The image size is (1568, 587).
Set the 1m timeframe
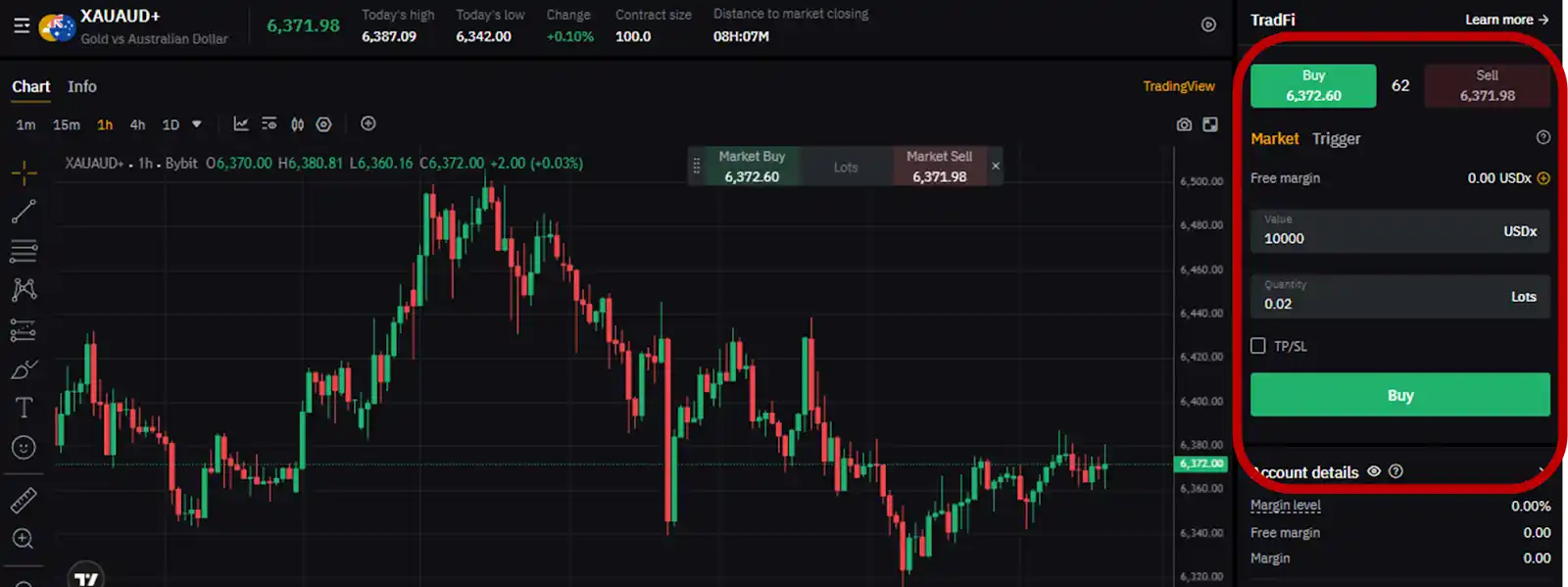click(x=25, y=124)
